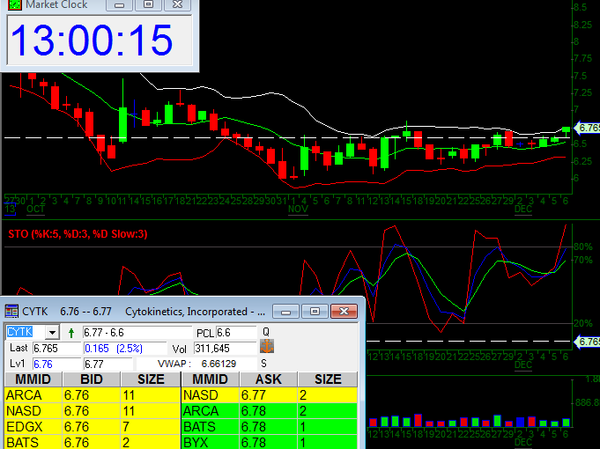Click the bid-side MMID column header
The image size is (600, 449).
pyautogui.click(x=32, y=379)
